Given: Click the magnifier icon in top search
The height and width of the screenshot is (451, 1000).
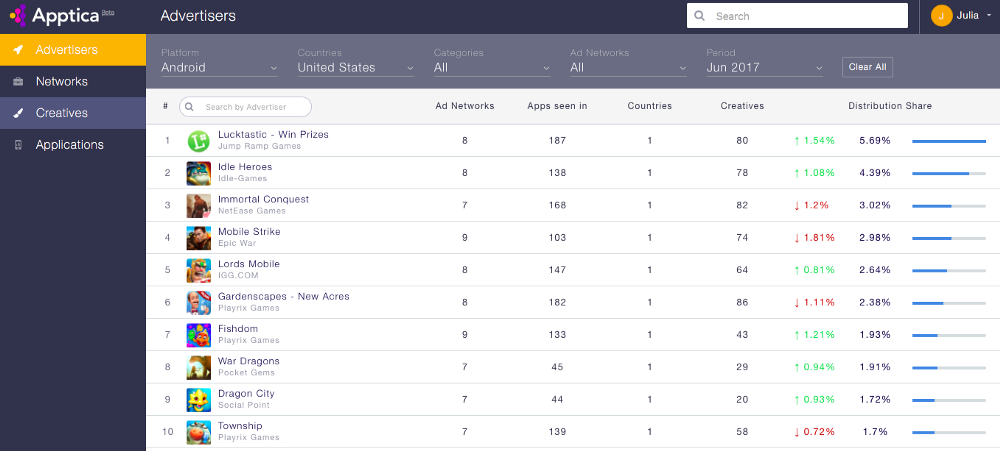Looking at the screenshot, I should (x=700, y=16).
